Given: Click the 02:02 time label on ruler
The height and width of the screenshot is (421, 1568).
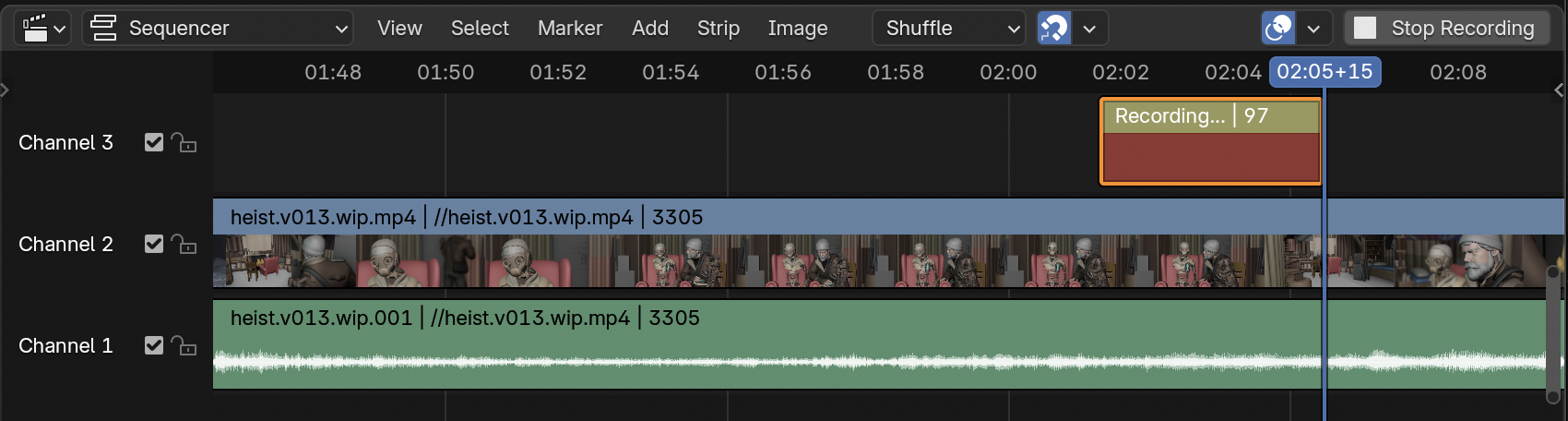Looking at the screenshot, I should tap(1121, 72).
